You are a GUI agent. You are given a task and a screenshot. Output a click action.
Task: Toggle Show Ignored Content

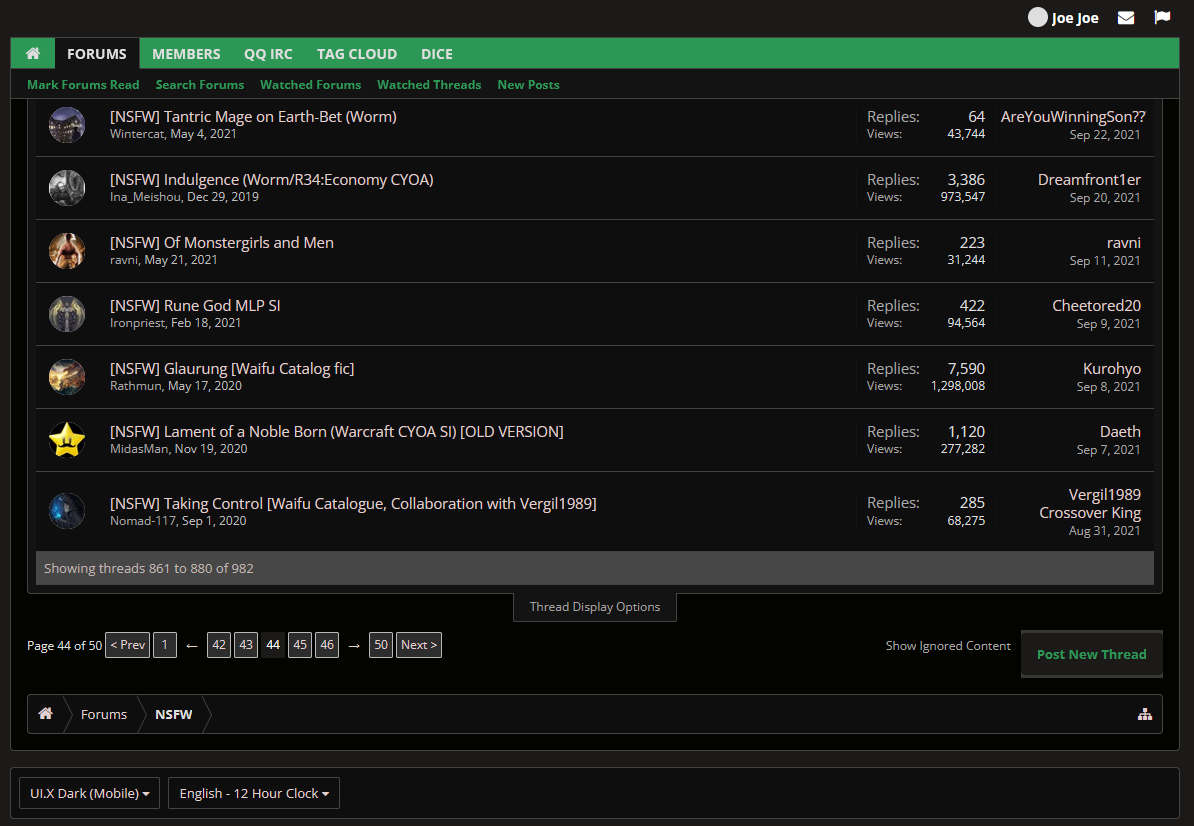(948, 646)
